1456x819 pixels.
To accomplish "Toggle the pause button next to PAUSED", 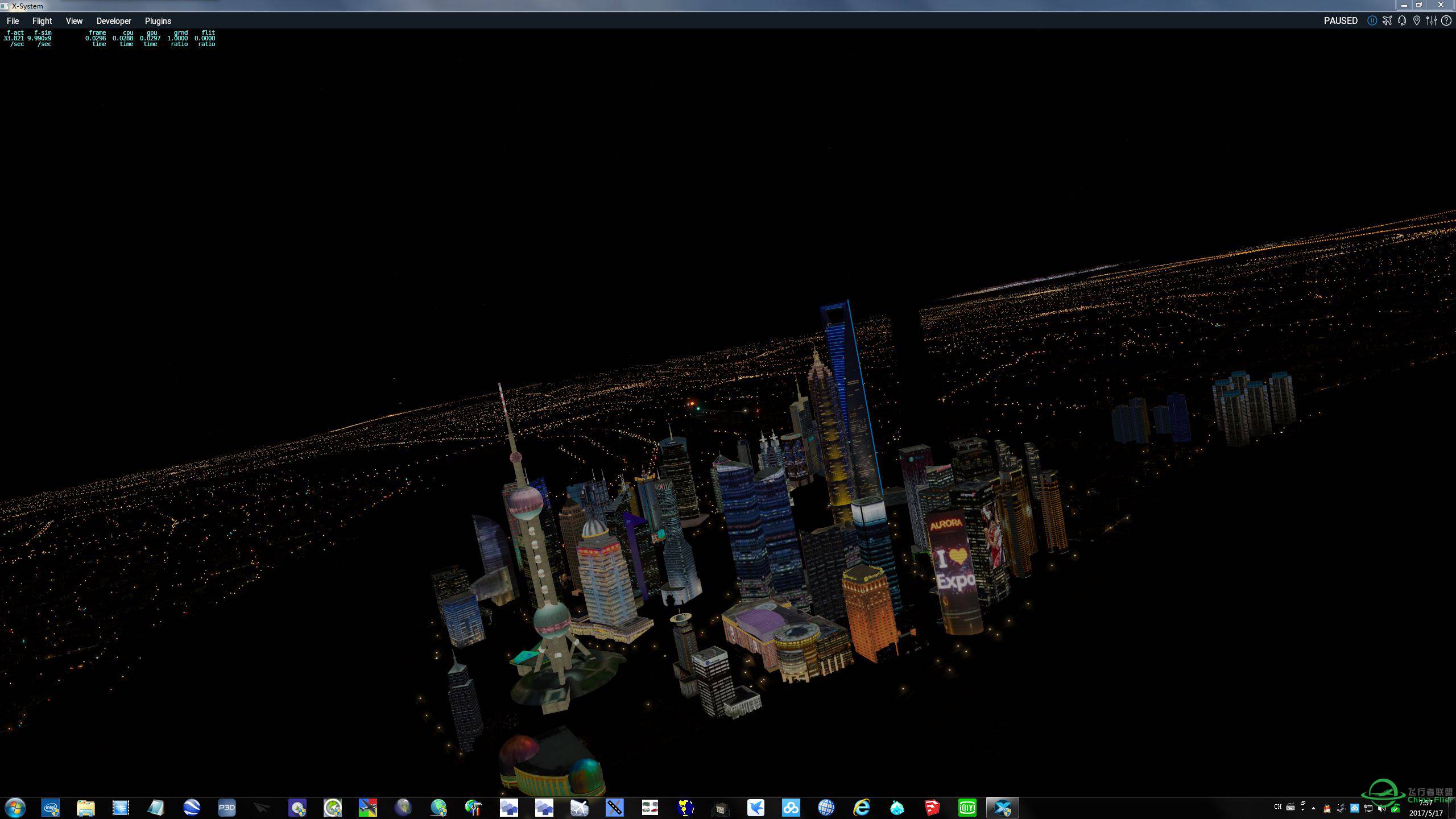I will point(1372,20).
